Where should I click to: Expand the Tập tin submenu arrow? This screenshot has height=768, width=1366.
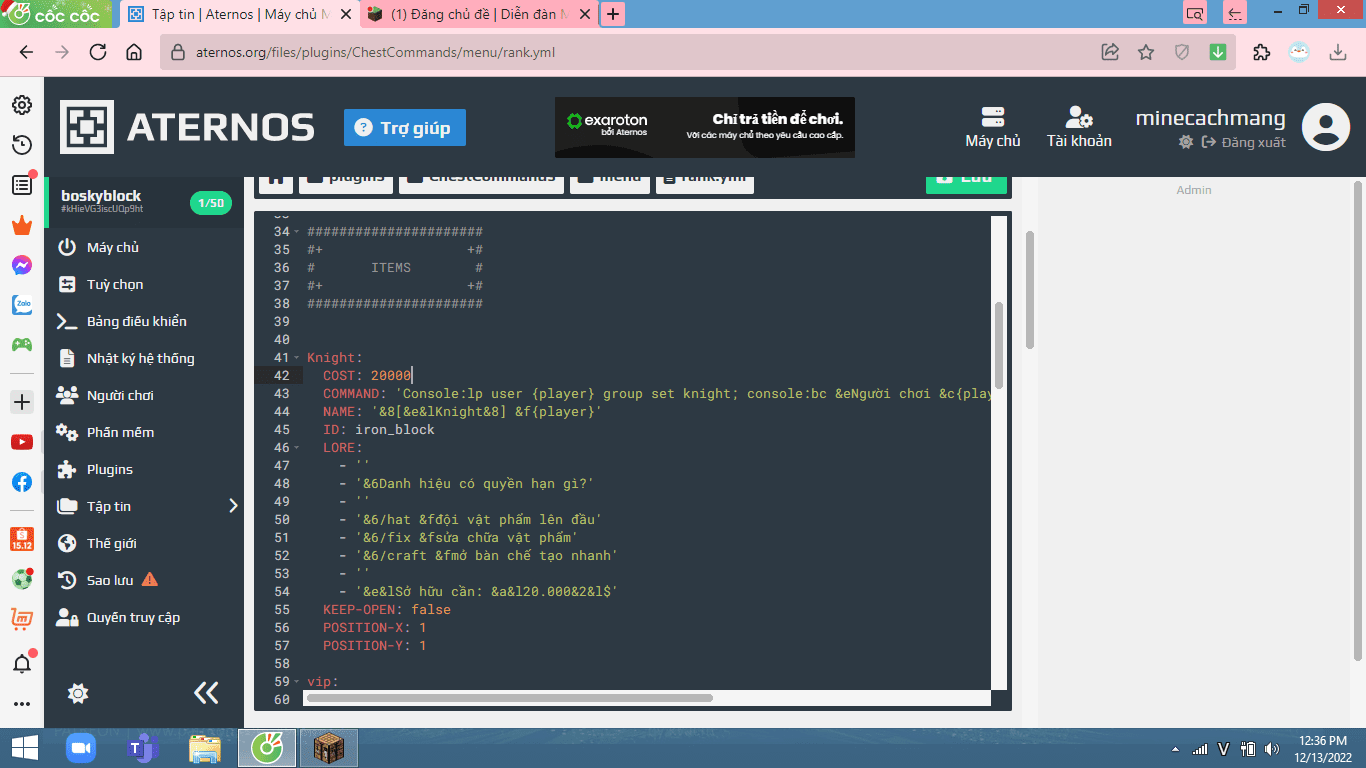point(233,506)
